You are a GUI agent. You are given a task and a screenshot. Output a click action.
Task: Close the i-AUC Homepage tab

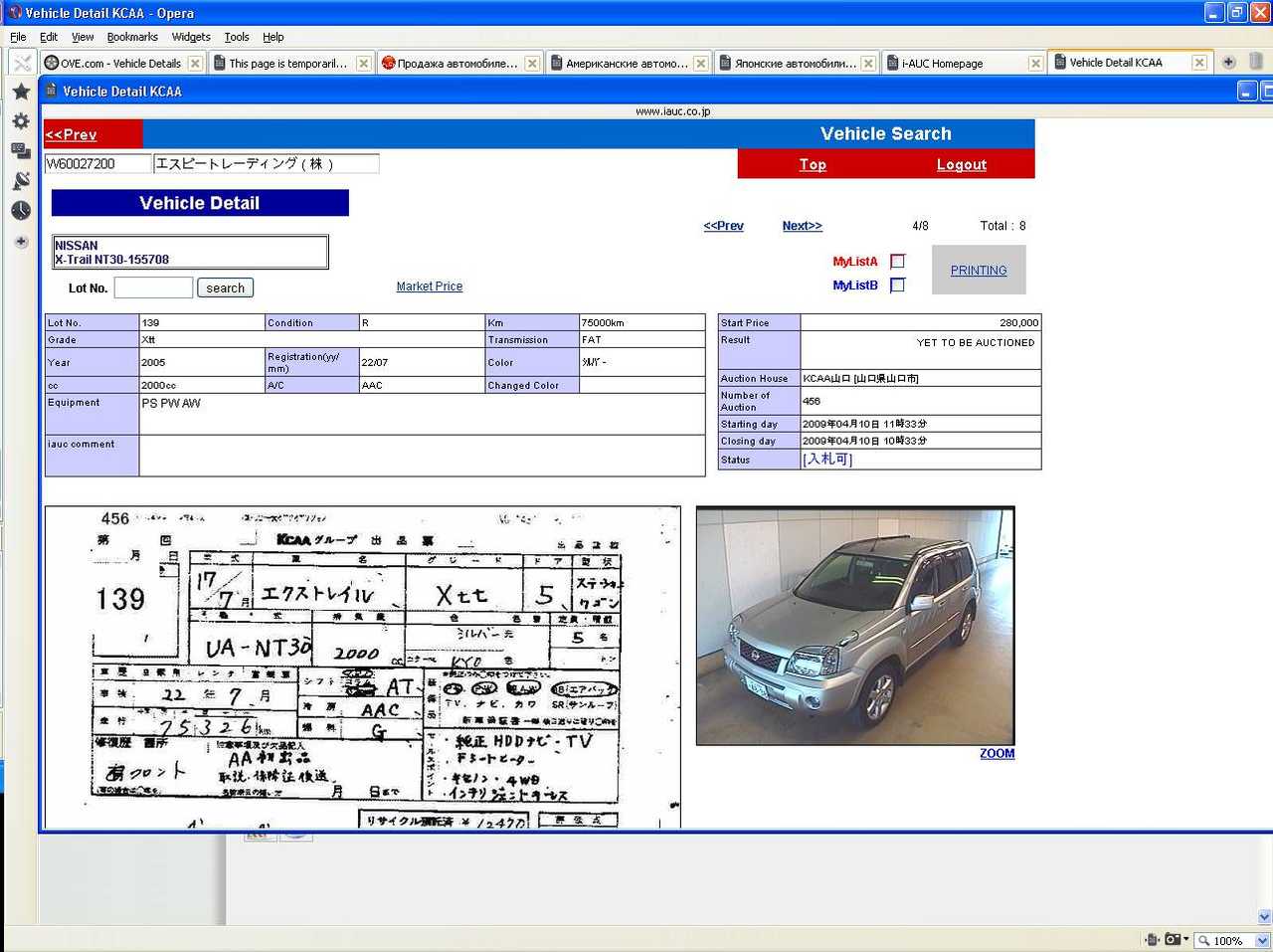pyautogui.click(x=1035, y=63)
